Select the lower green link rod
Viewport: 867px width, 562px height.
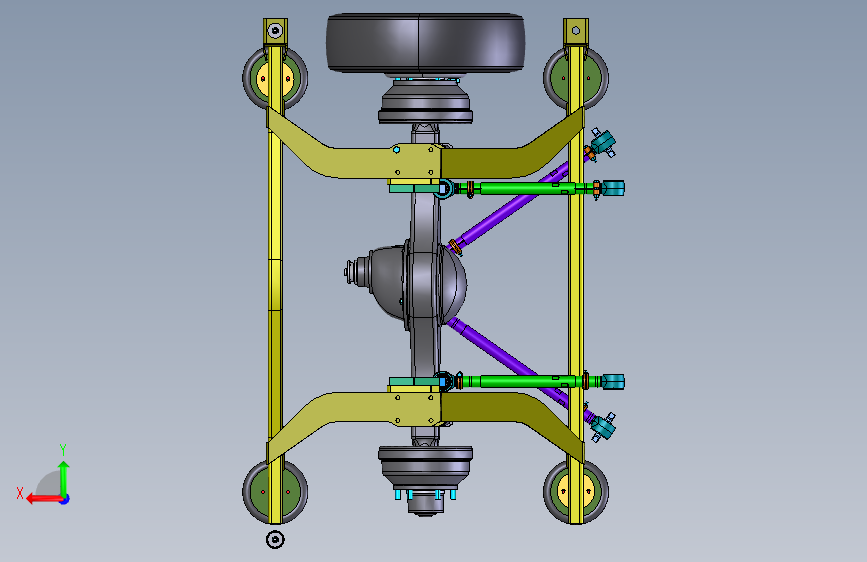(525, 381)
